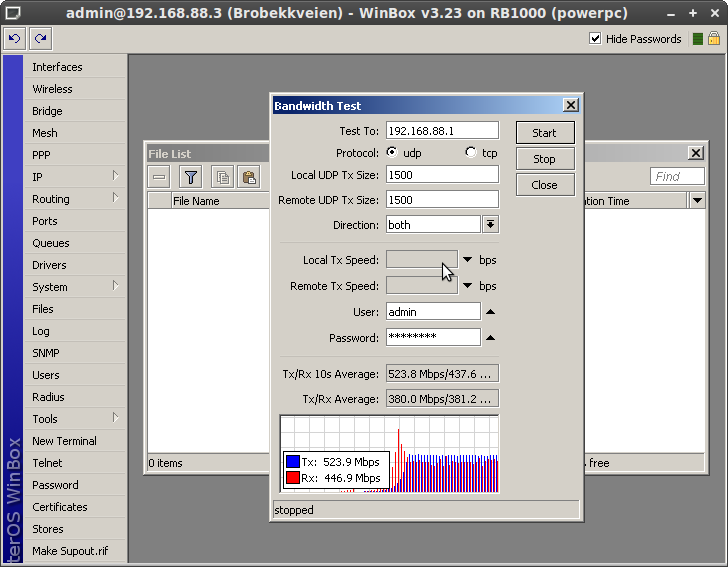728x567 pixels.
Task: Click the Tx/Rx 10s Average value
Action: pos(442,373)
